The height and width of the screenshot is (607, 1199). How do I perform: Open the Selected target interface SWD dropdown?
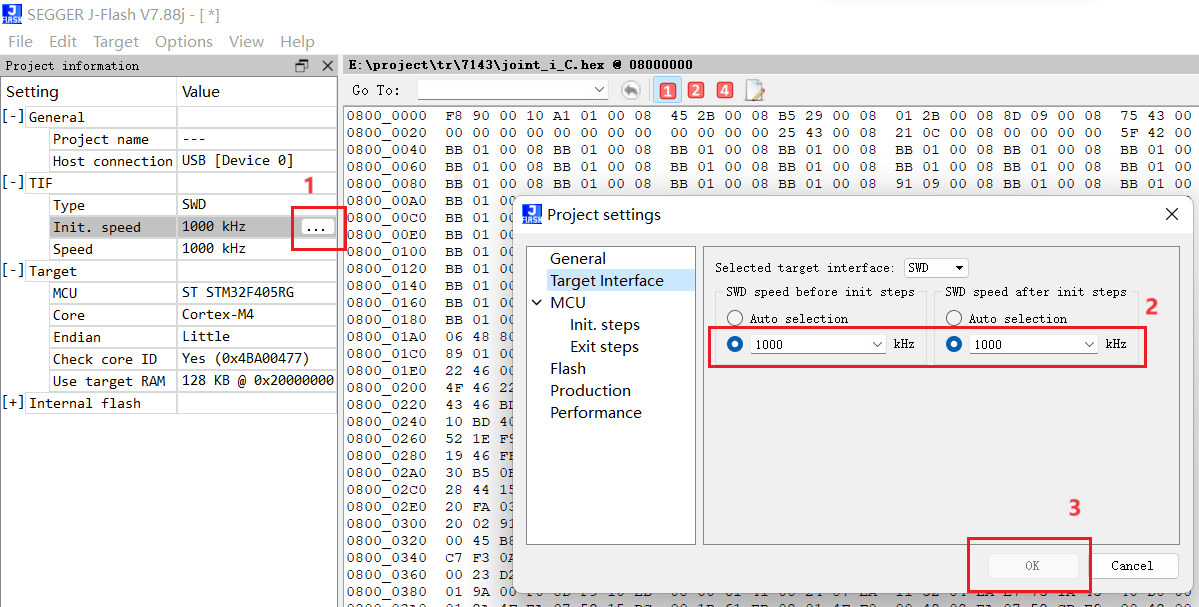point(936,268)
